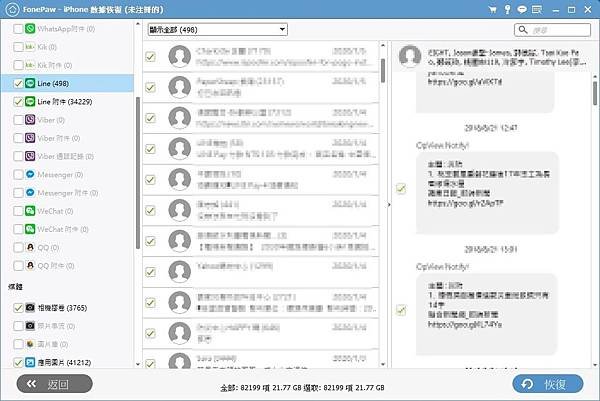Screen dimensions: 600x401
Task: Select the camera roll (3765) label
Action: (x=62, y=308)
